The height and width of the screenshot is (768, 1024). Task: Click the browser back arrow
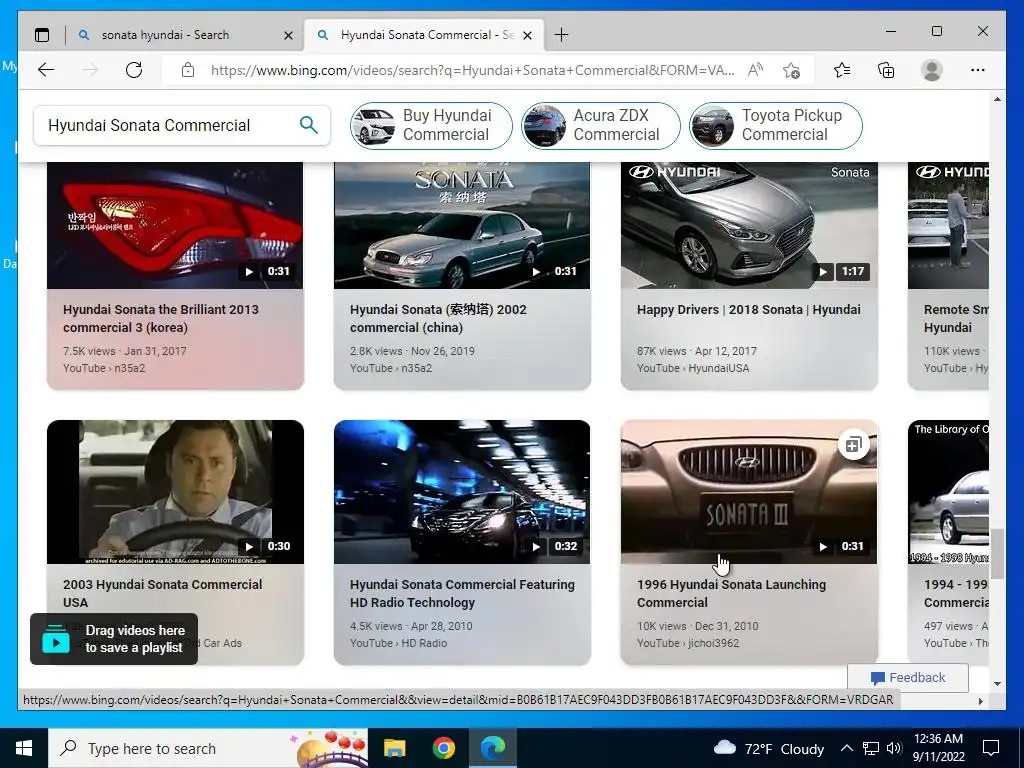46,70
